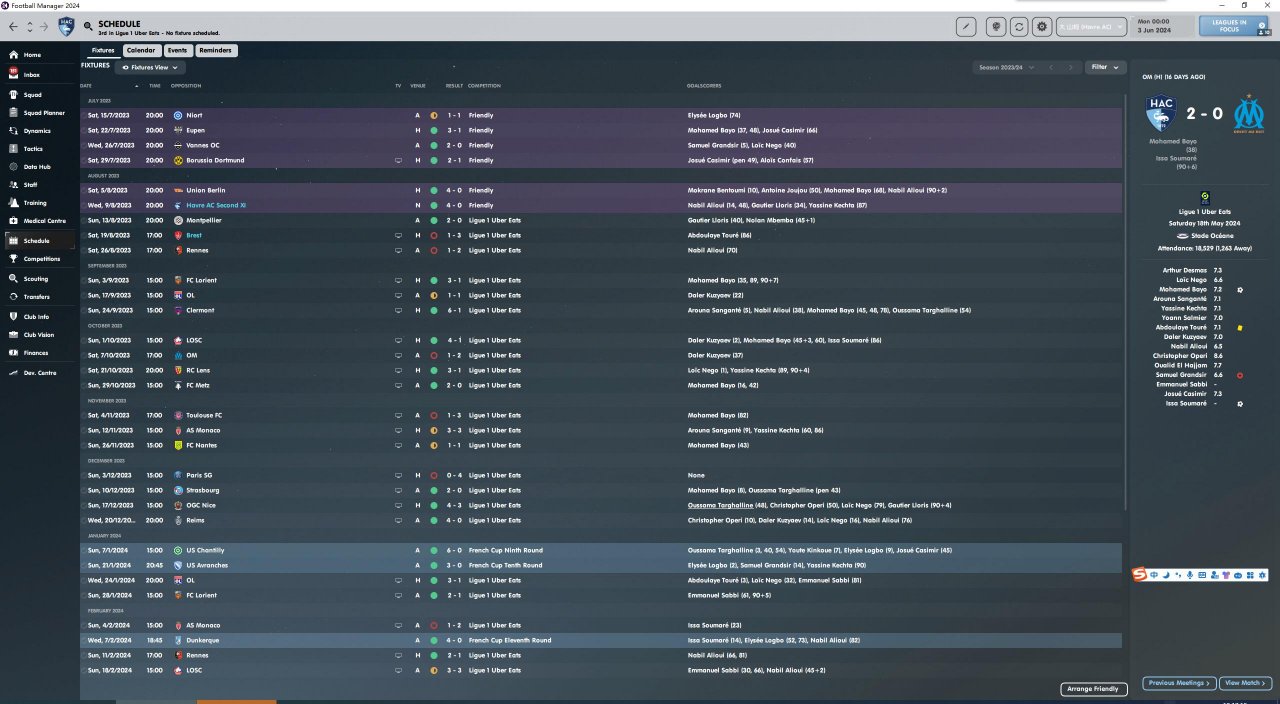Open Tactics section
The height and width of the screenshot is (704, 1280).
pos(40,149)
